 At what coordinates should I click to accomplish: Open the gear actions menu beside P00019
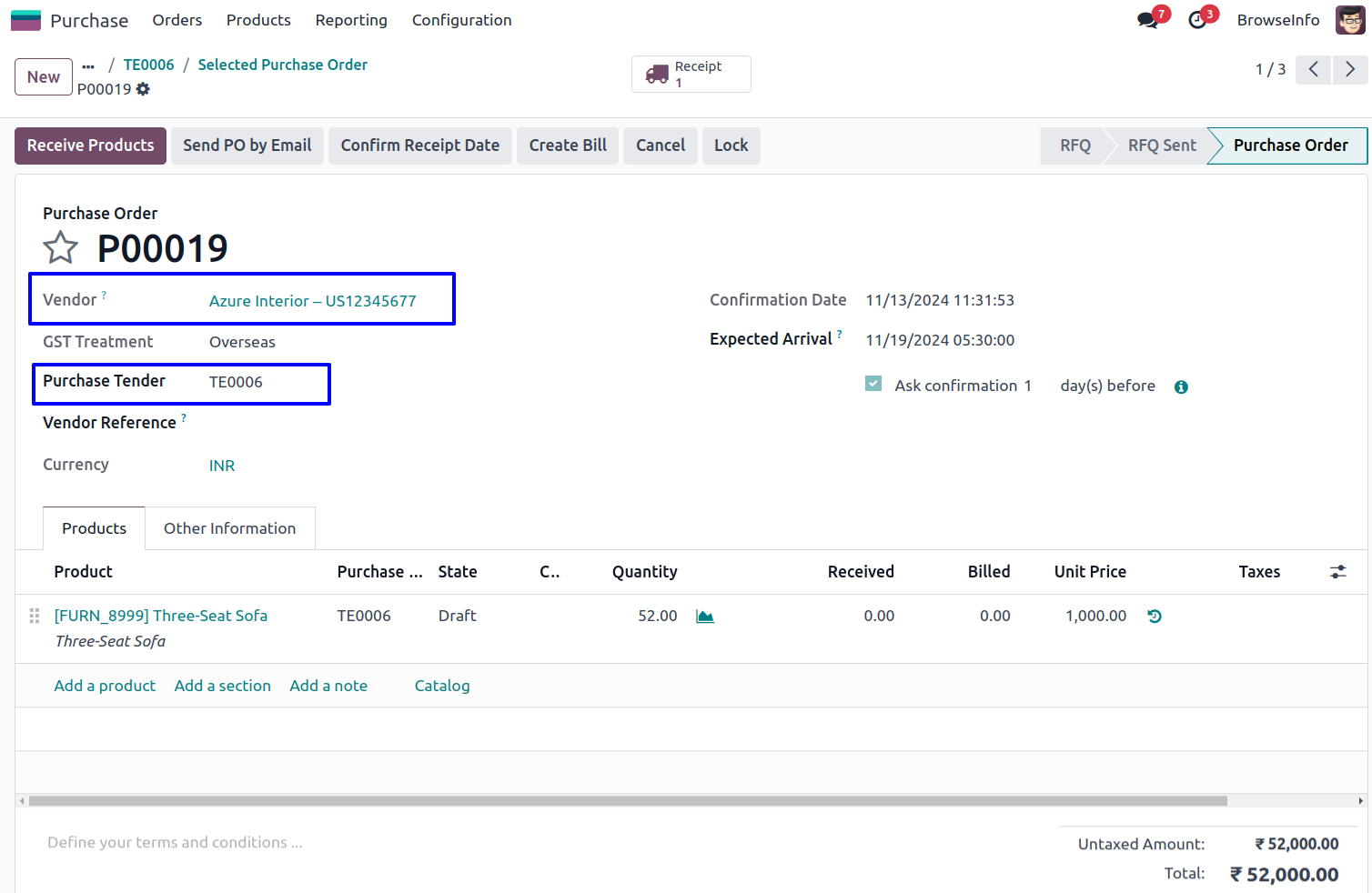pos(143,89)
